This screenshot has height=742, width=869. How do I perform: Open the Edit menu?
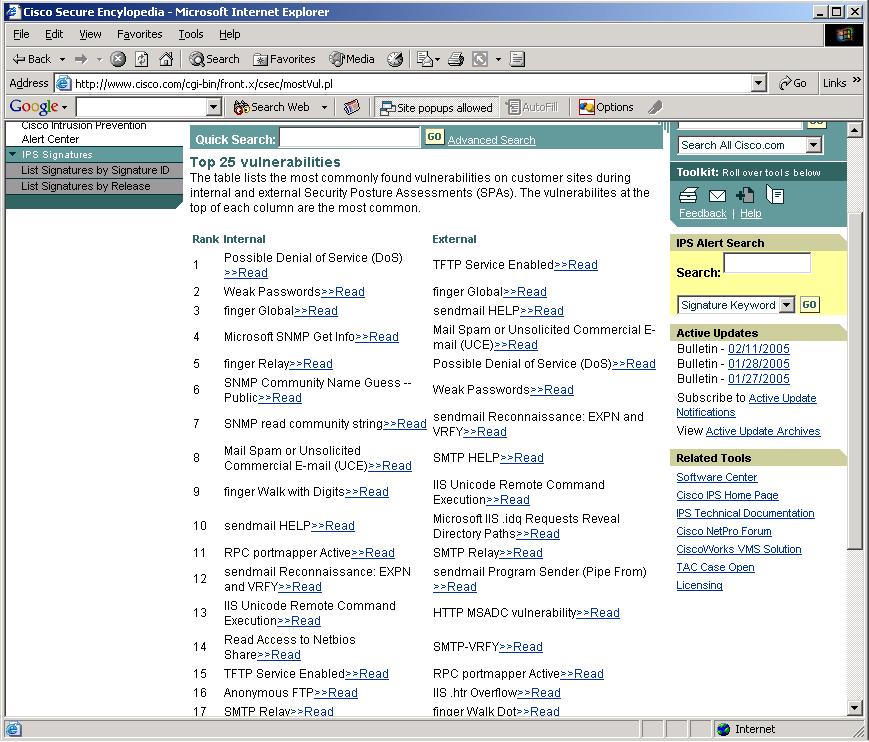coord(54,34)
